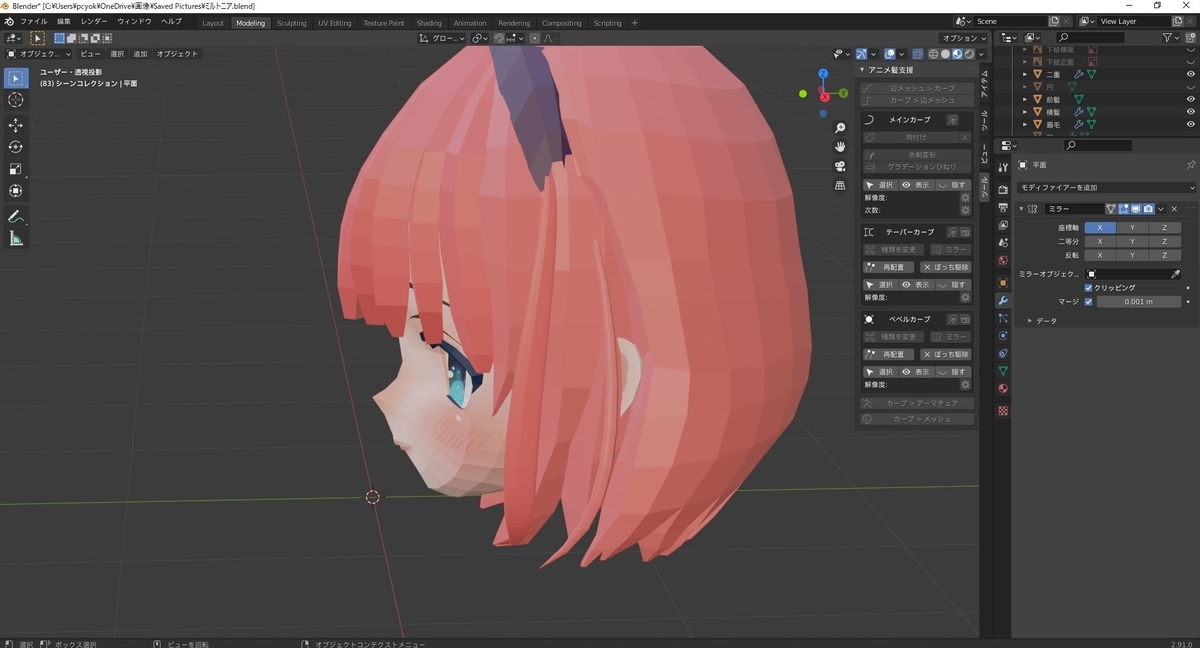Image resolution: width=1200 pixels, height=648 pixels.
Task: Open the ファイル menu
Action: [33, 21]
